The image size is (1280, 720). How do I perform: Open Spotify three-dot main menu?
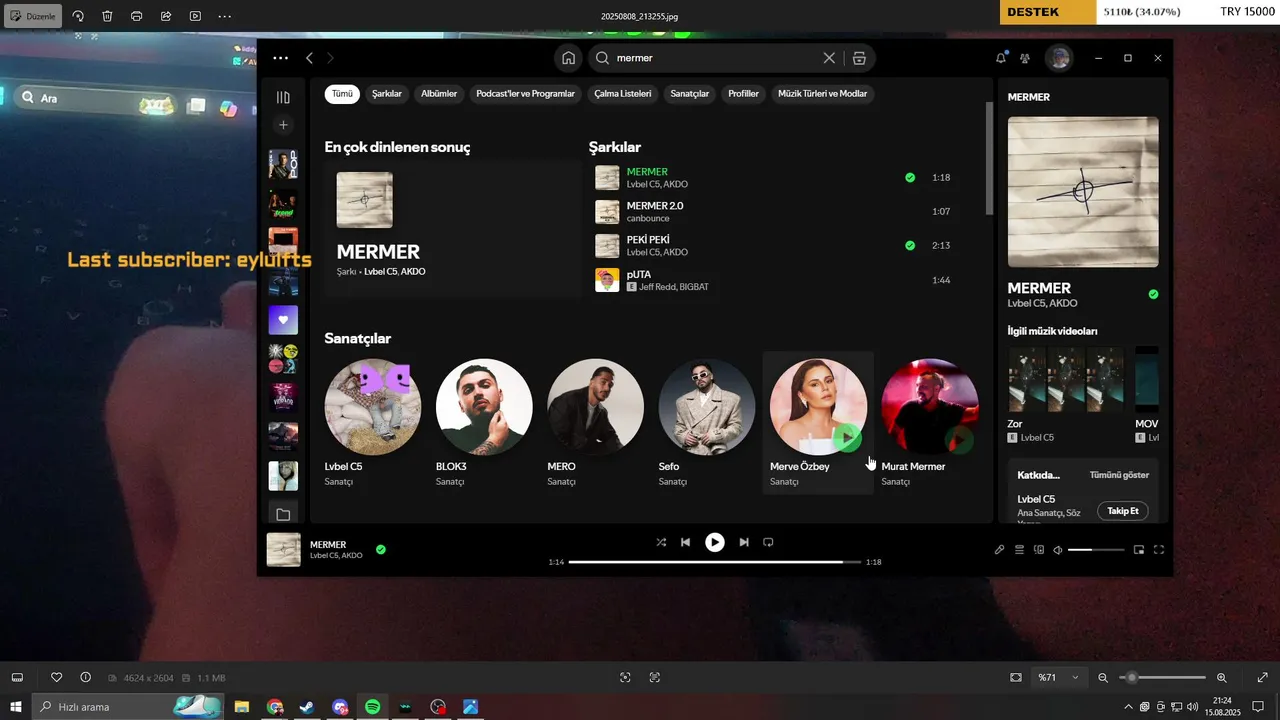pyautogui.click(x=280, y=58)
